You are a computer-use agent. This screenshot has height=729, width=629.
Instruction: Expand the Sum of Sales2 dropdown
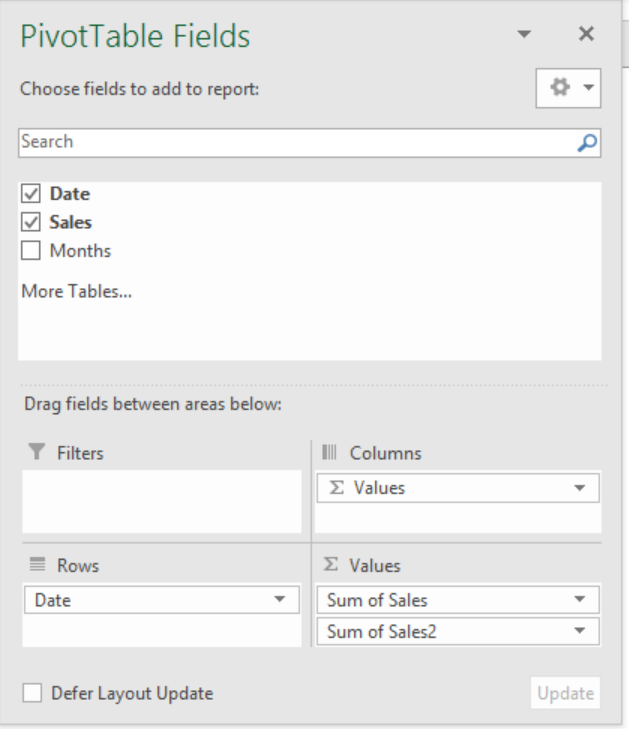(579, 630)
